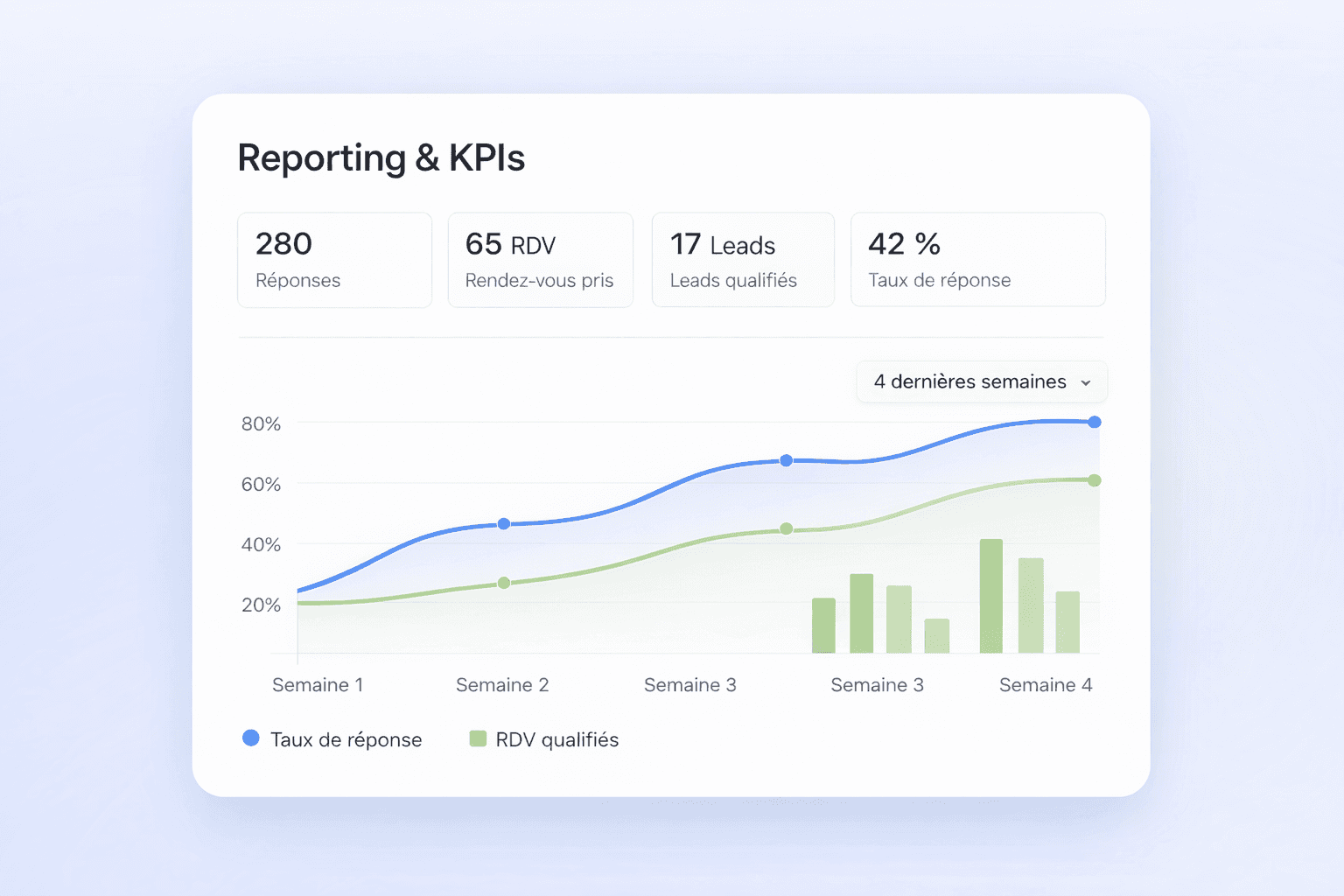1344x896 pixels.
Task: Click the blue data point above Semaine 2
Action: (x=504, y=524)
